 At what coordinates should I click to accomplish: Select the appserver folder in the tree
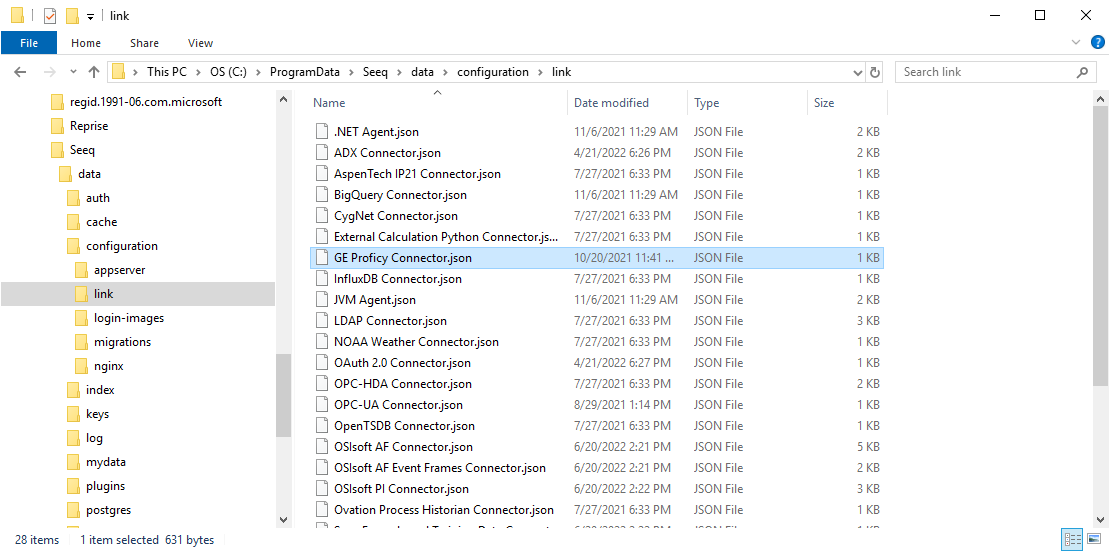click(119, 270)
